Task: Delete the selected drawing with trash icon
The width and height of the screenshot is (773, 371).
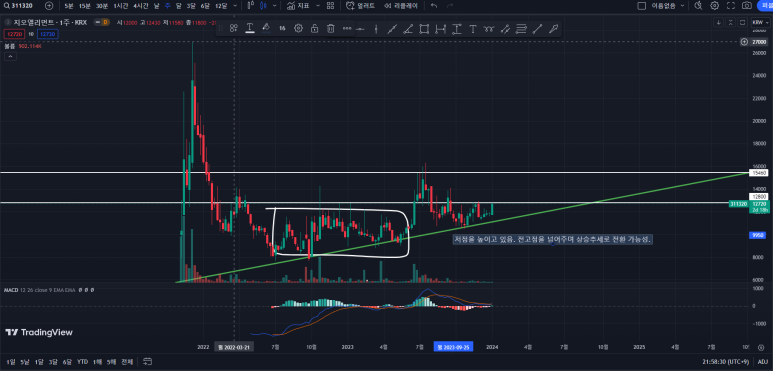Action: click(331, 29)
